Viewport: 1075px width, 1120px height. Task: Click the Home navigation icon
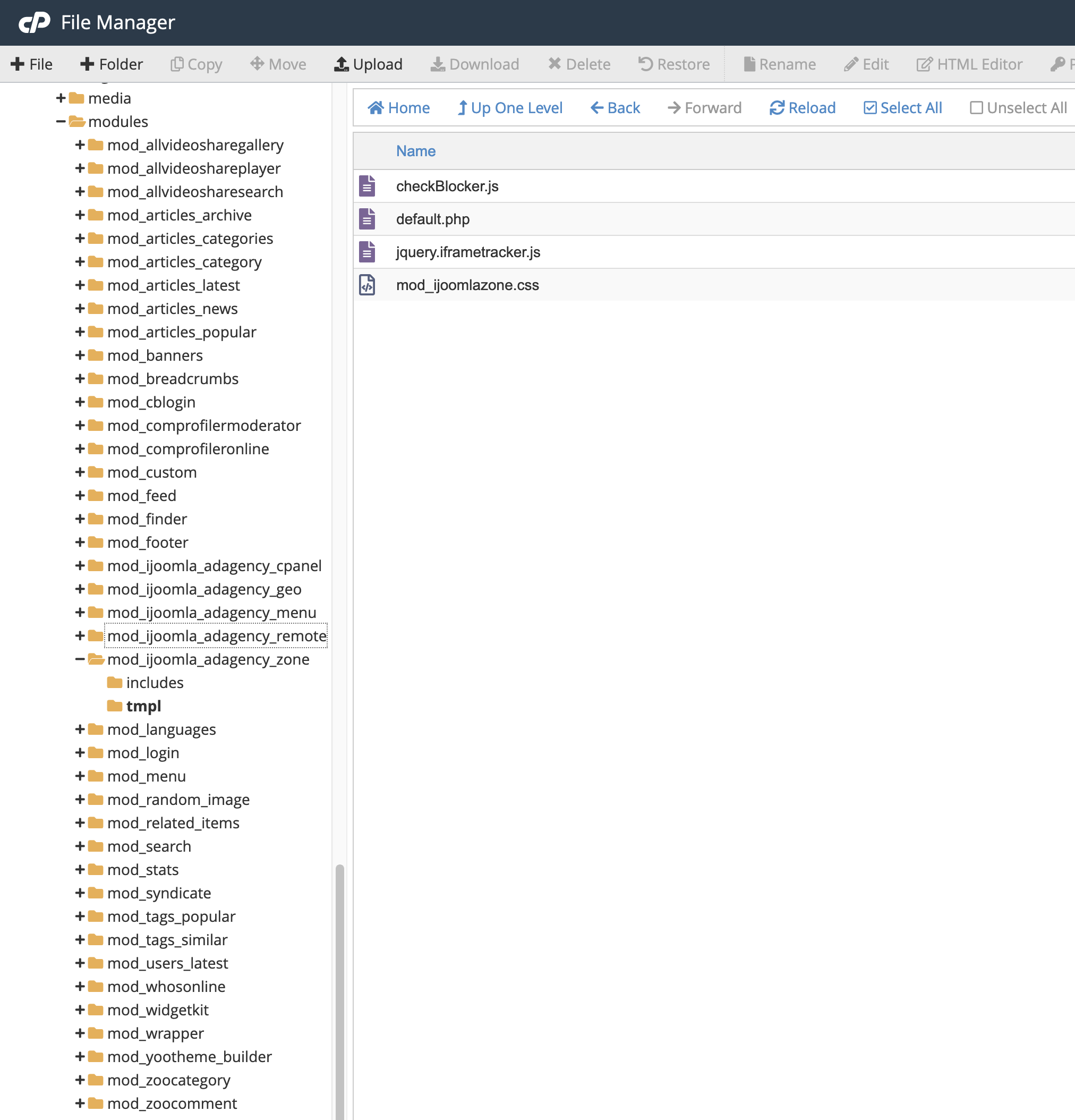pos(376,108)
